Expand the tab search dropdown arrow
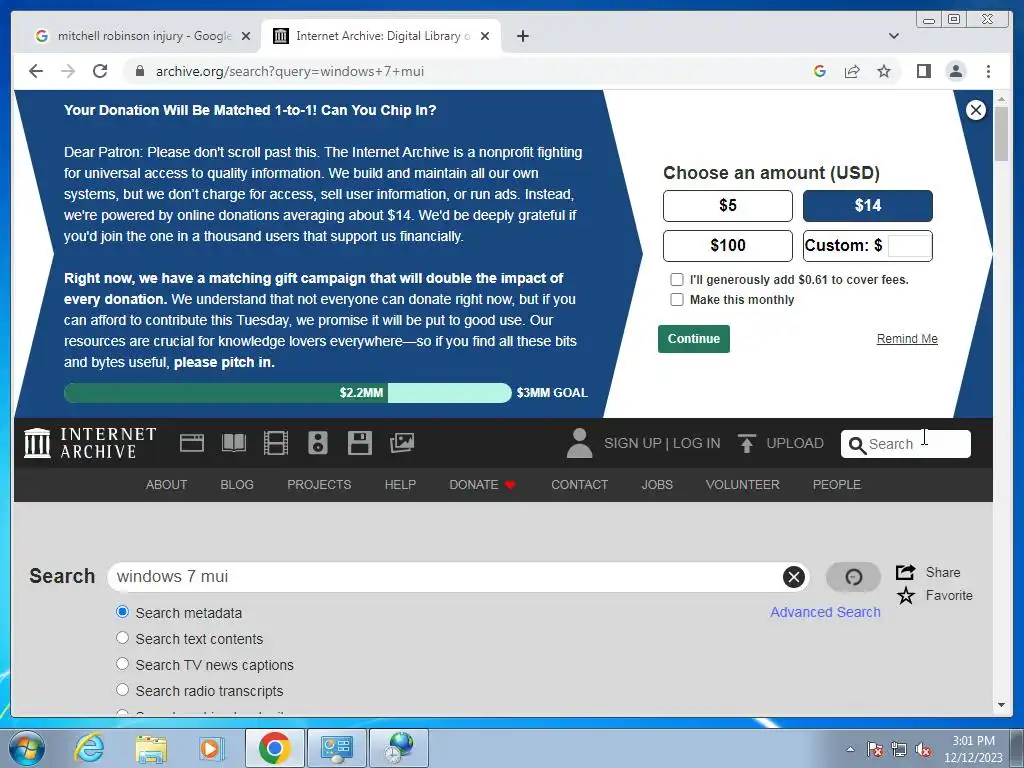This screenshot has width=1024, height=768. coord(893,36)
